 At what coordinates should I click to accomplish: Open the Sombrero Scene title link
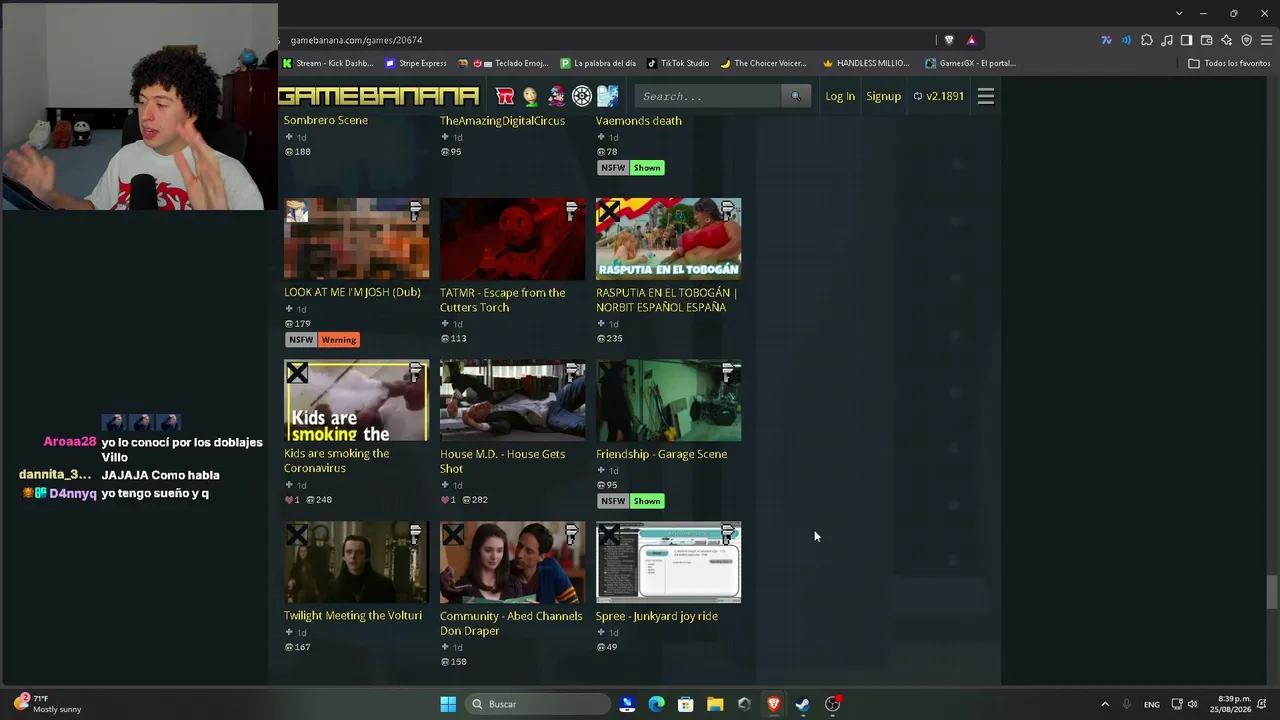[326, 120]
